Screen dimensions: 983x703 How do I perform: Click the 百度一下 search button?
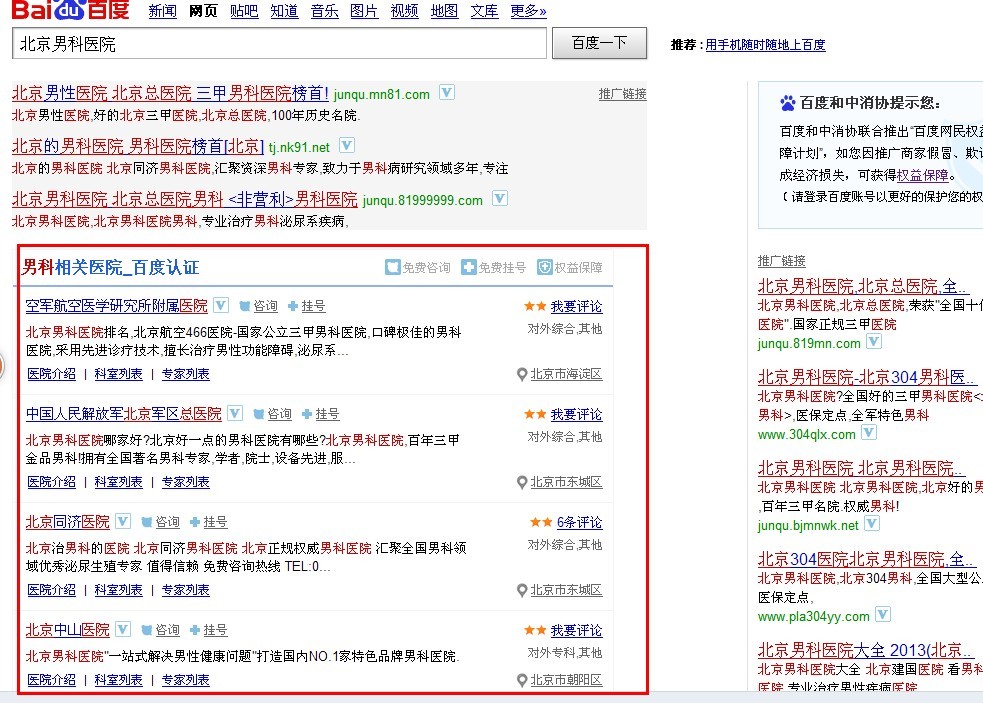point(599,43)
